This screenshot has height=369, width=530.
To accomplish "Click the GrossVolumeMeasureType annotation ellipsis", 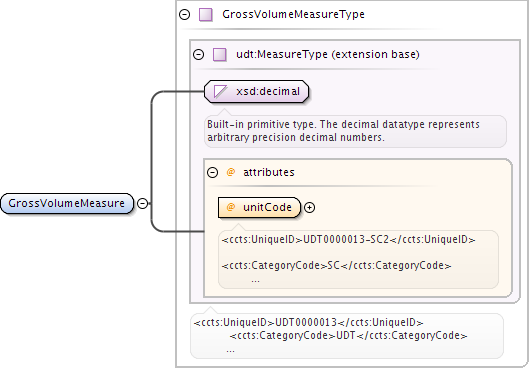I will pyautogui.click(x=230, y=350).
